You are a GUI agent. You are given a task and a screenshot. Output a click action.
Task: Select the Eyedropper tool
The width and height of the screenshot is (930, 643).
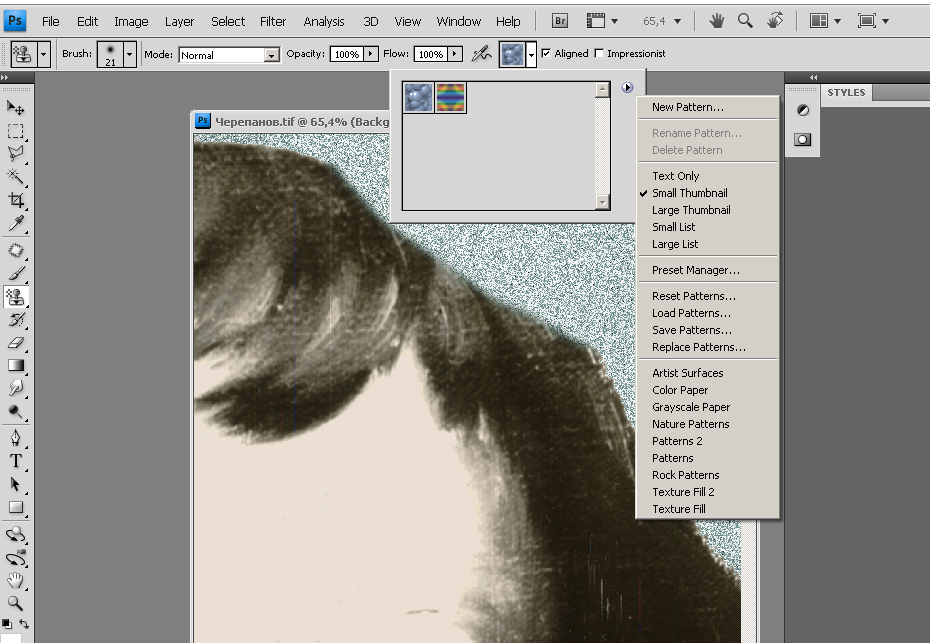(16, 224)
